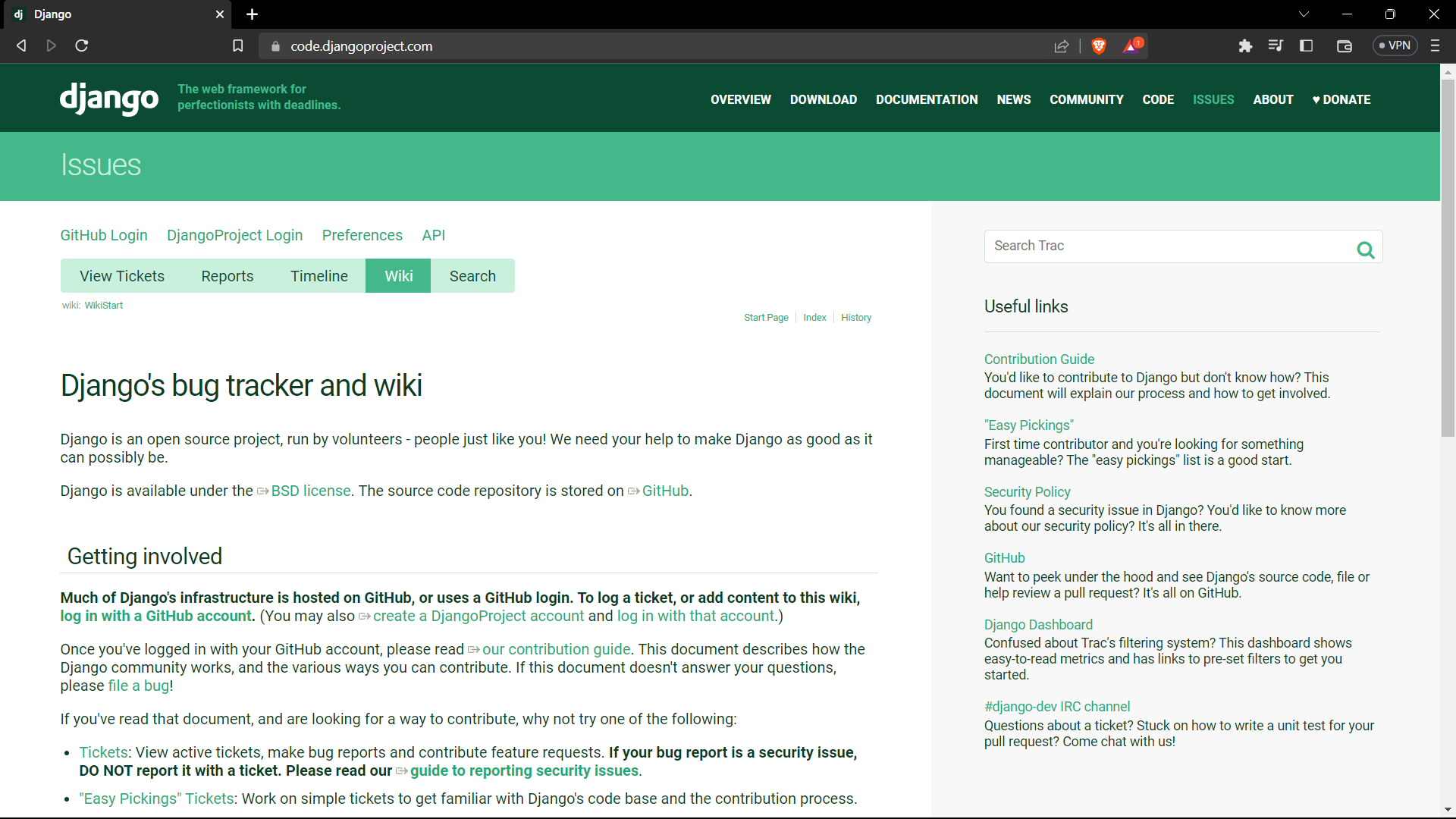
Task: Open the tab search dropdown
Action: click(1304, 14)
